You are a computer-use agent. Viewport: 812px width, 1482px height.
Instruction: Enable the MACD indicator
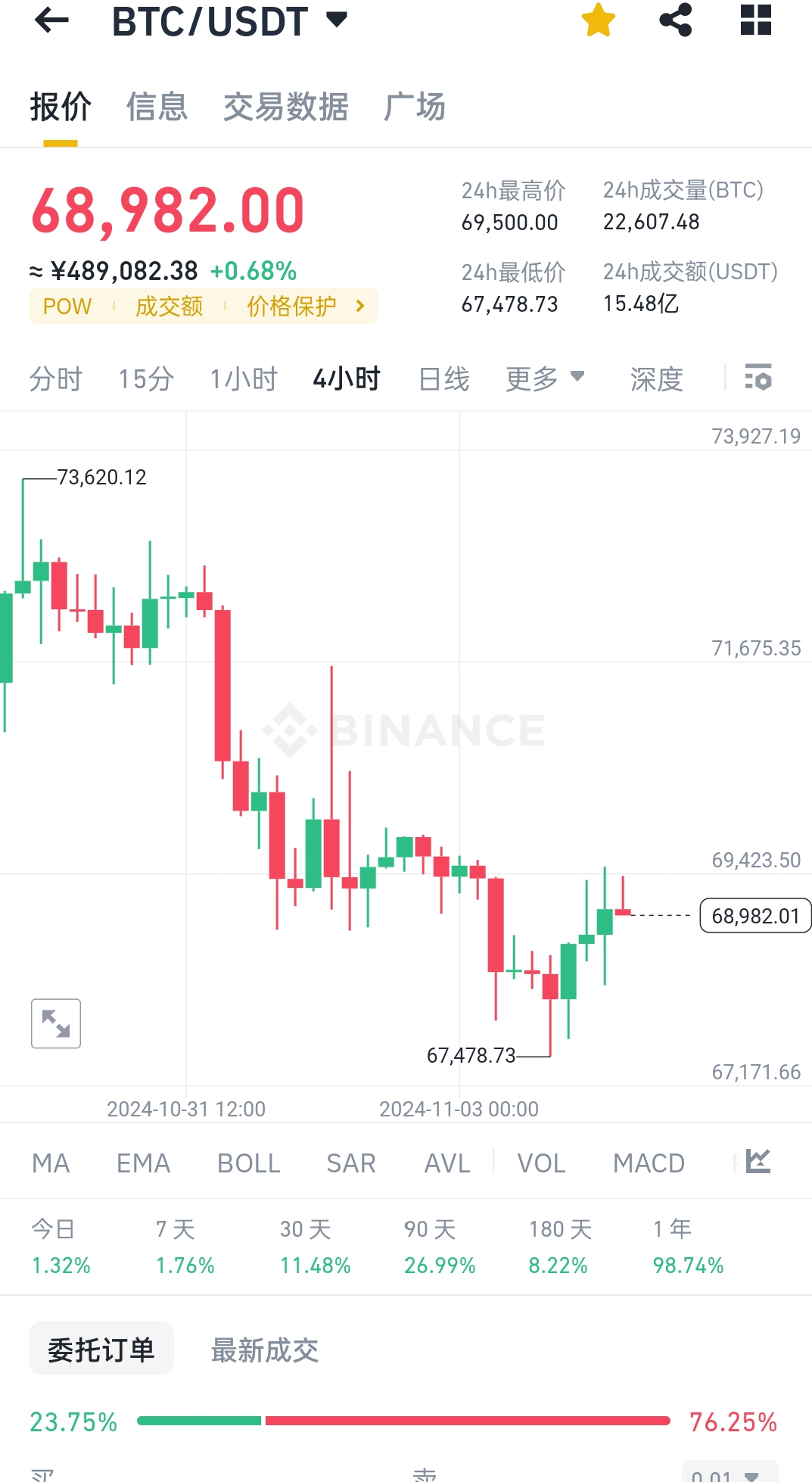pyautogui.click(x=649, y=1163)
